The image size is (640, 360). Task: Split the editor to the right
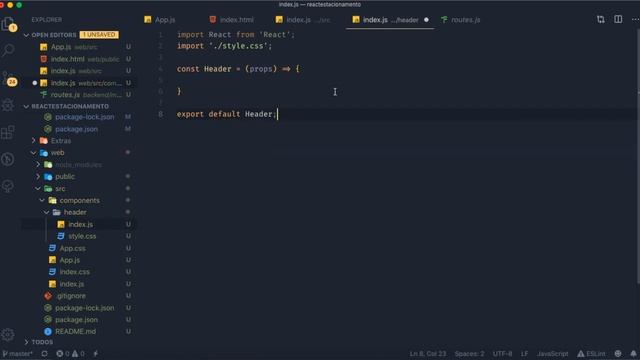click(618, 20)
